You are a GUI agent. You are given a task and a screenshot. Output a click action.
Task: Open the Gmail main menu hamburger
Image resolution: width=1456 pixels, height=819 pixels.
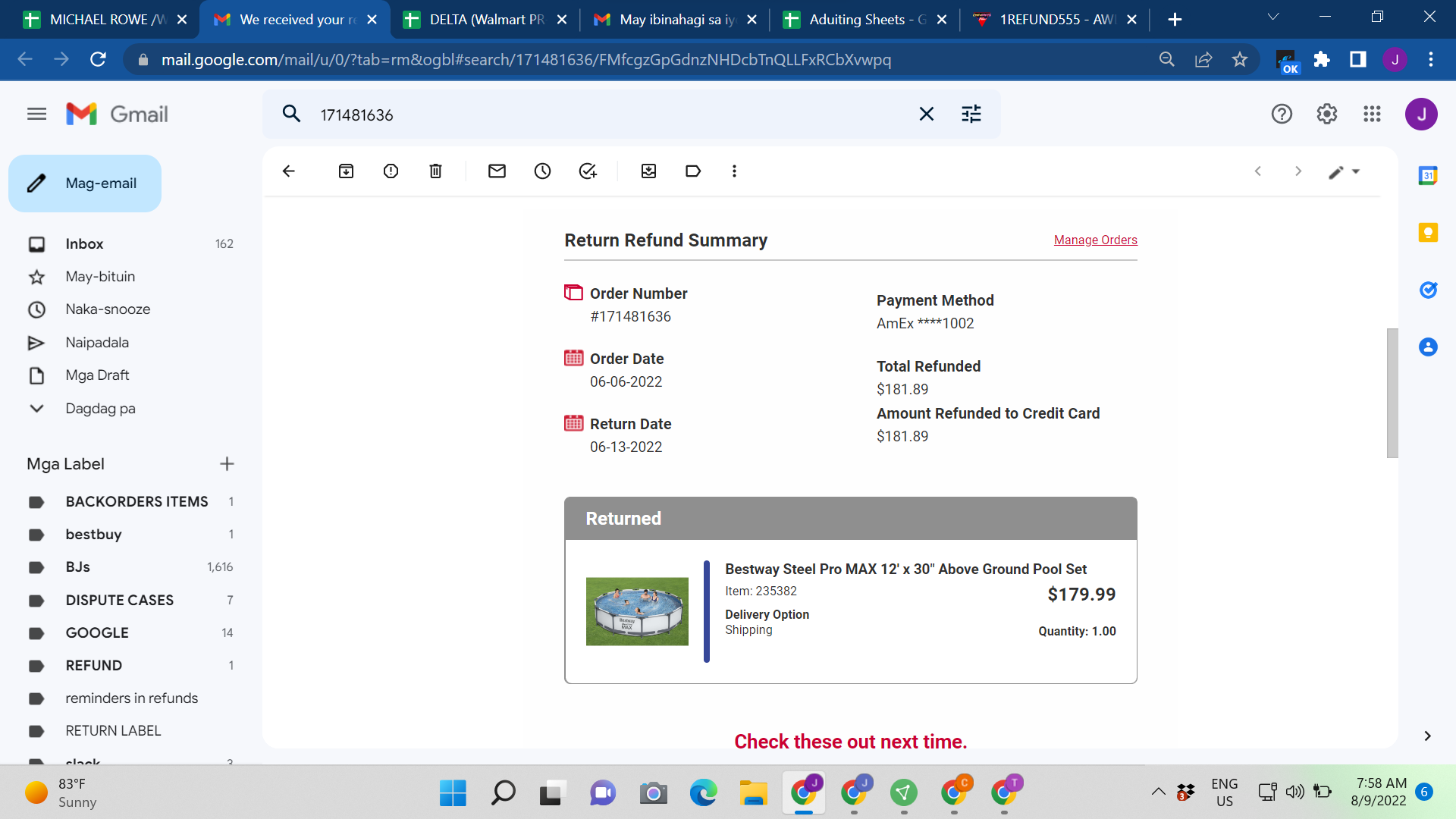pyautogui.click(x=36, y=114)
